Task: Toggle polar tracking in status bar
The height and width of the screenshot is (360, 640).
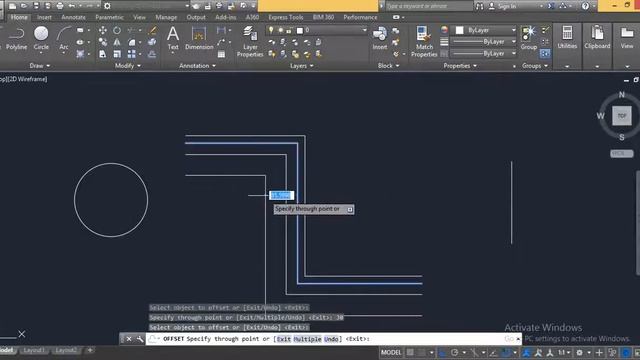Action: coord(455,352)
